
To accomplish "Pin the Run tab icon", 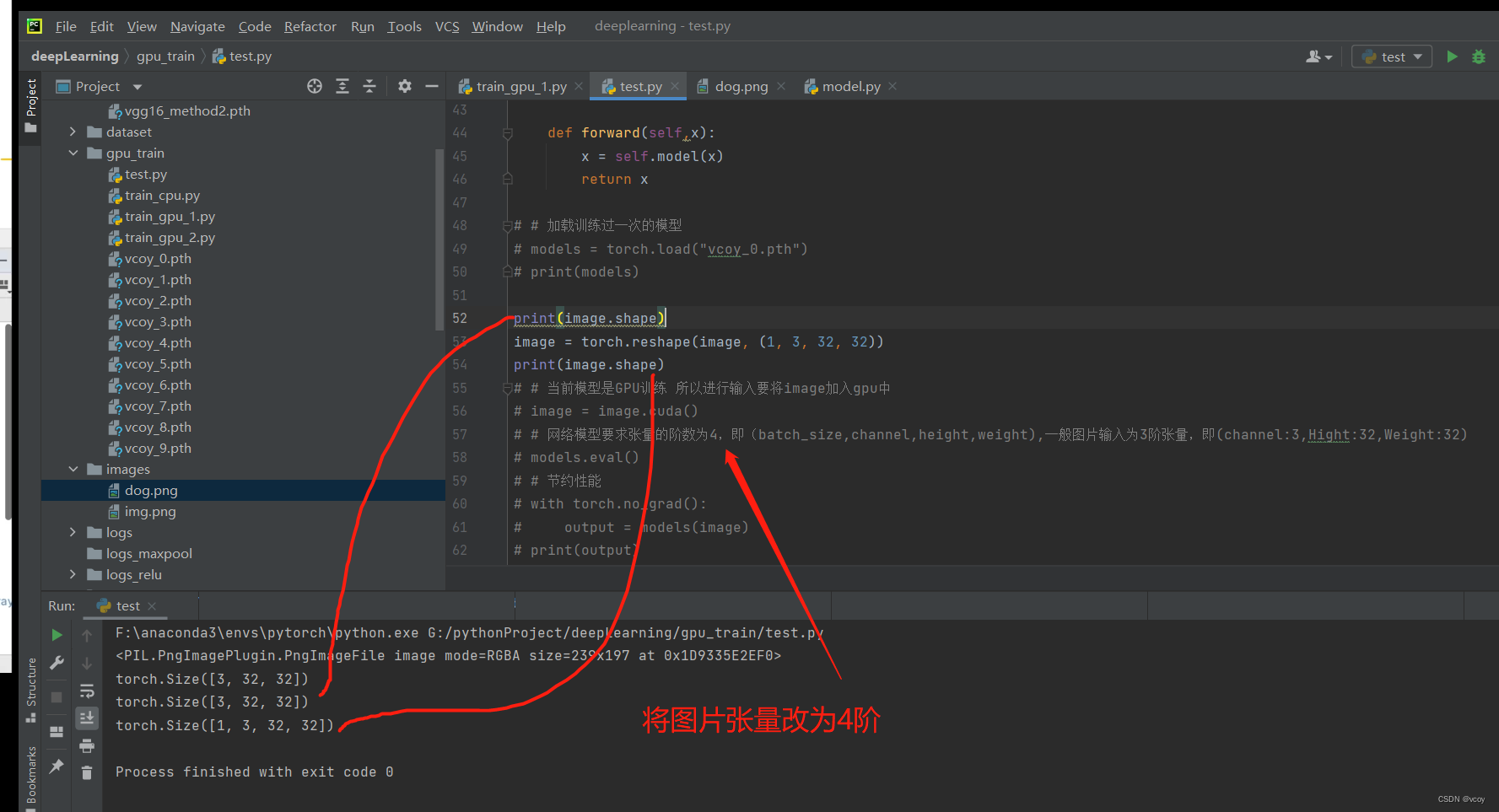I will tap(57, 766).
